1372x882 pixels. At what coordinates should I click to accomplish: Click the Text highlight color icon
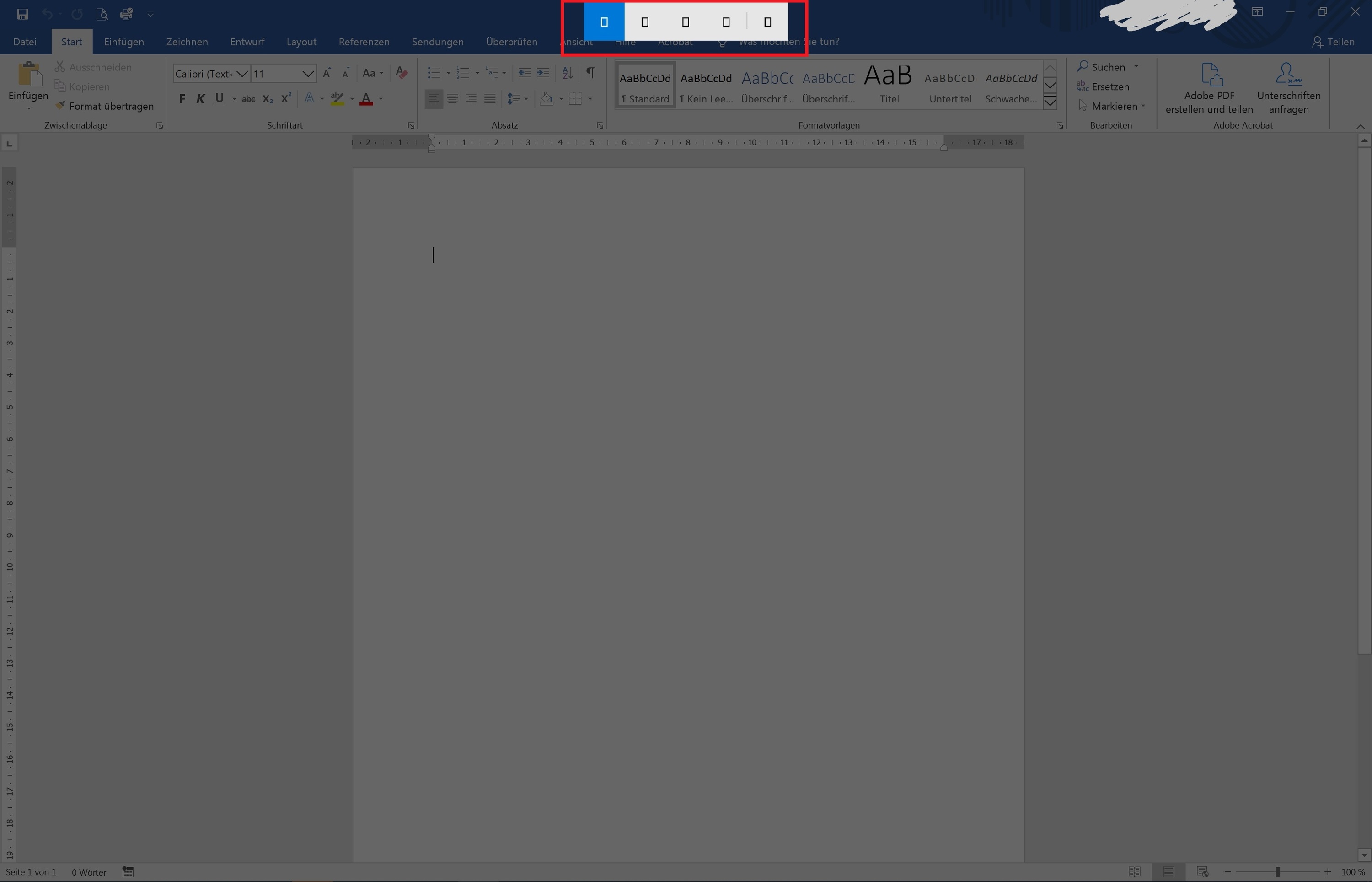pyautogui.click(x=340, y=98)
